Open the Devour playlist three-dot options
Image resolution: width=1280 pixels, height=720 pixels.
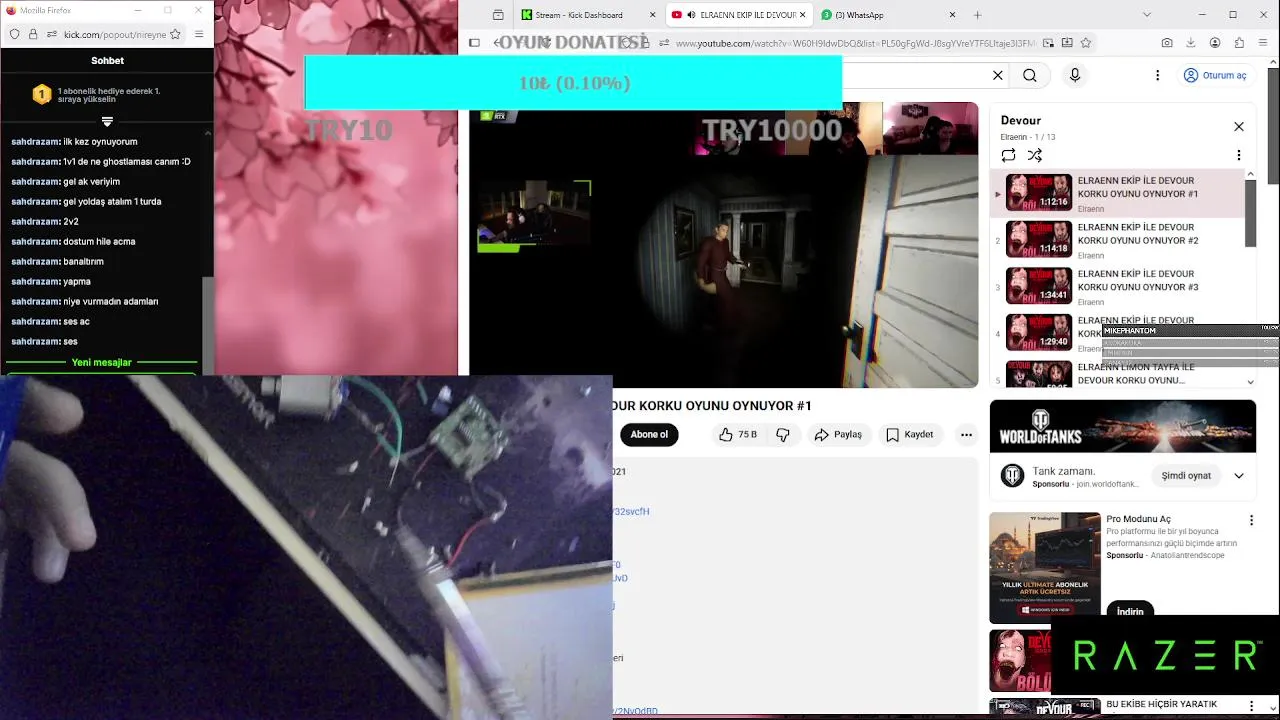1239,155
